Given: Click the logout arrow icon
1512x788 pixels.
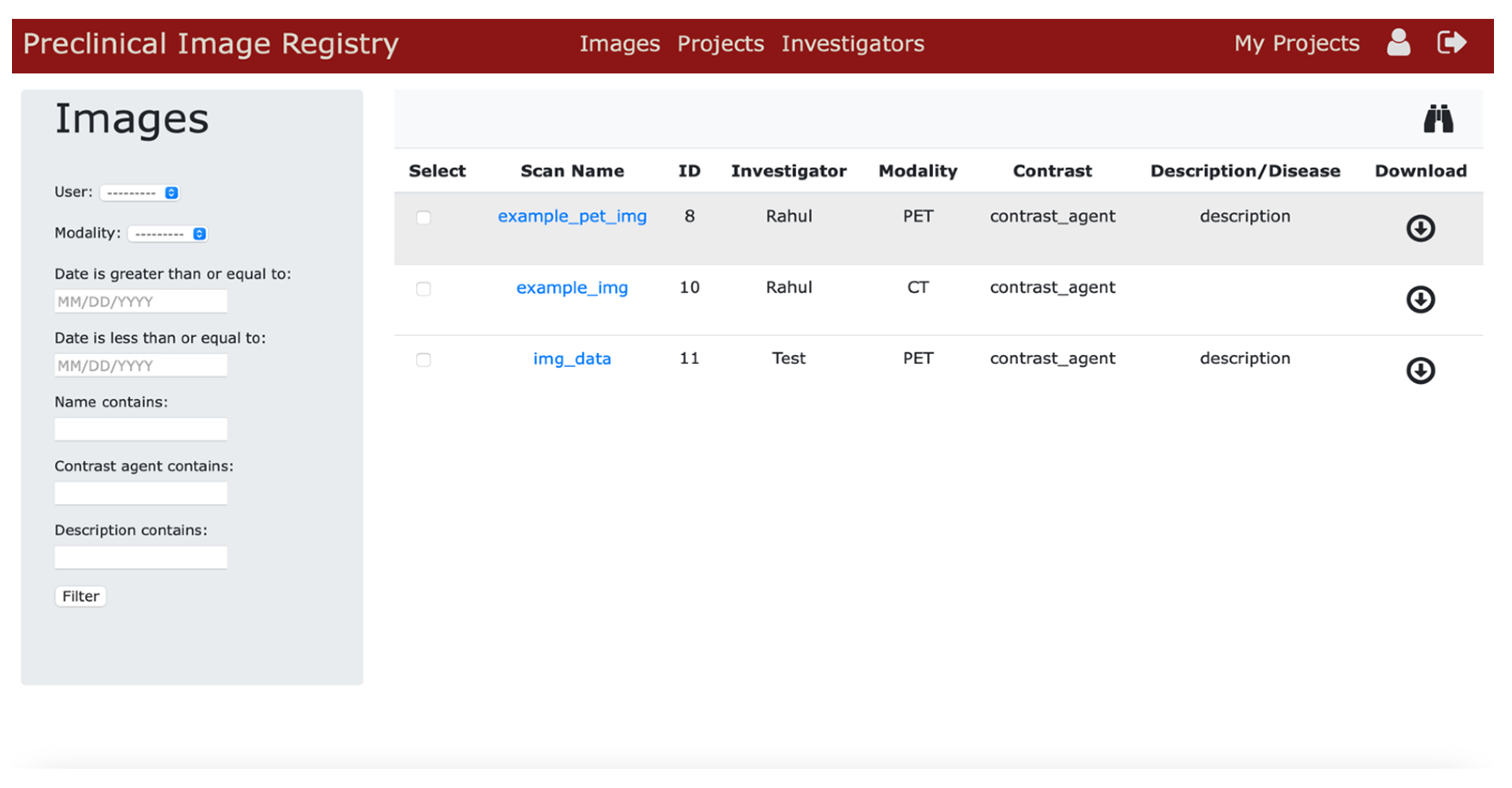Looking at the screenshot, I should 1452,43.
